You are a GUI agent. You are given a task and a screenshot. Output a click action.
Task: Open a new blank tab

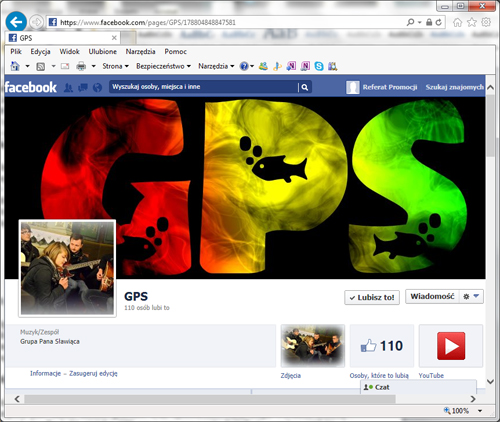128,38
